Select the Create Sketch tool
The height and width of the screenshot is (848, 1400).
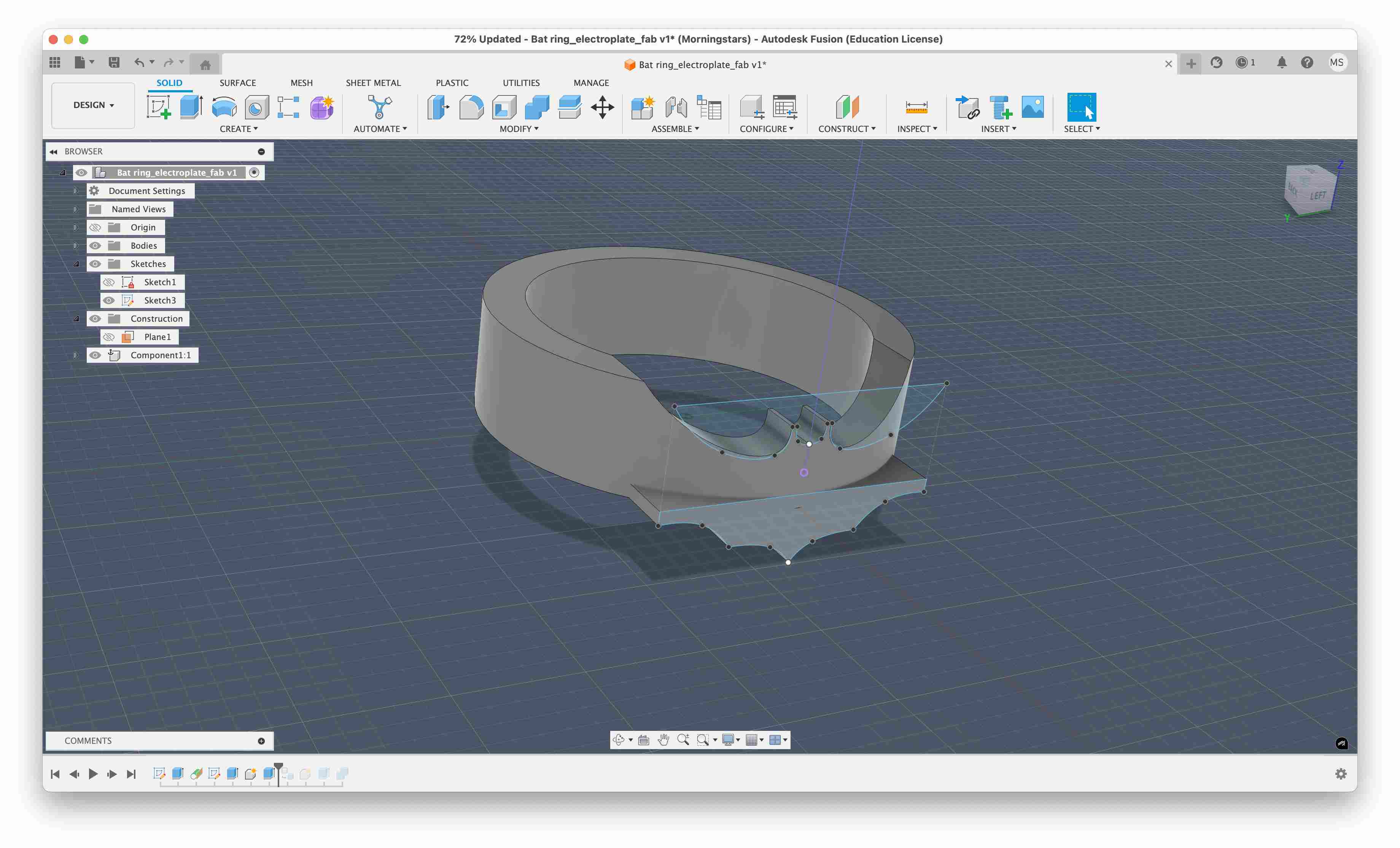point(159,107)
